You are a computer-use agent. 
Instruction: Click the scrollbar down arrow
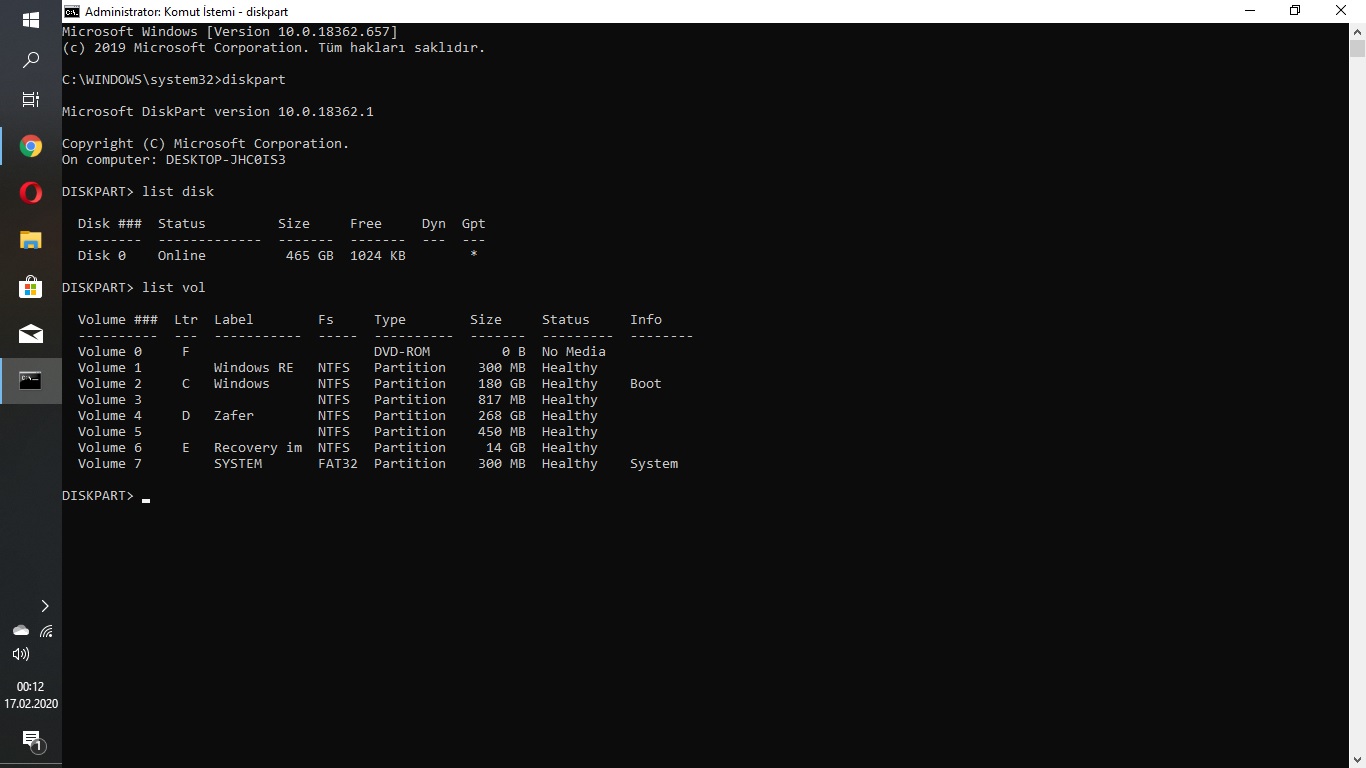1357,759
